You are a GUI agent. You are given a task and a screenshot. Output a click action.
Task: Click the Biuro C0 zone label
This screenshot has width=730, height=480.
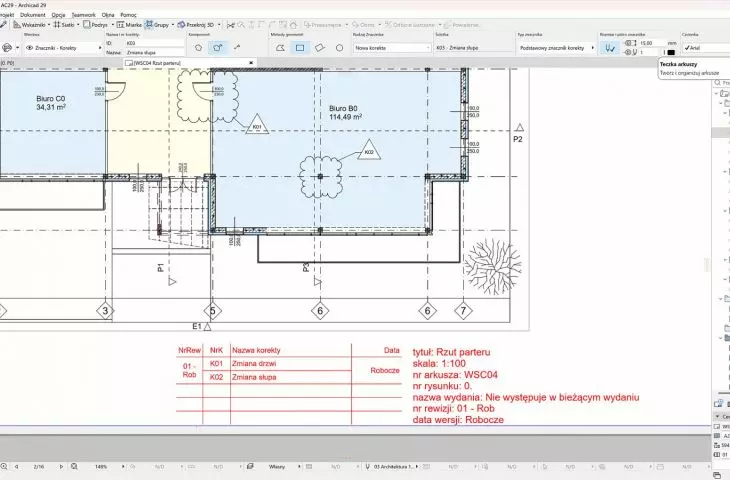51,103
